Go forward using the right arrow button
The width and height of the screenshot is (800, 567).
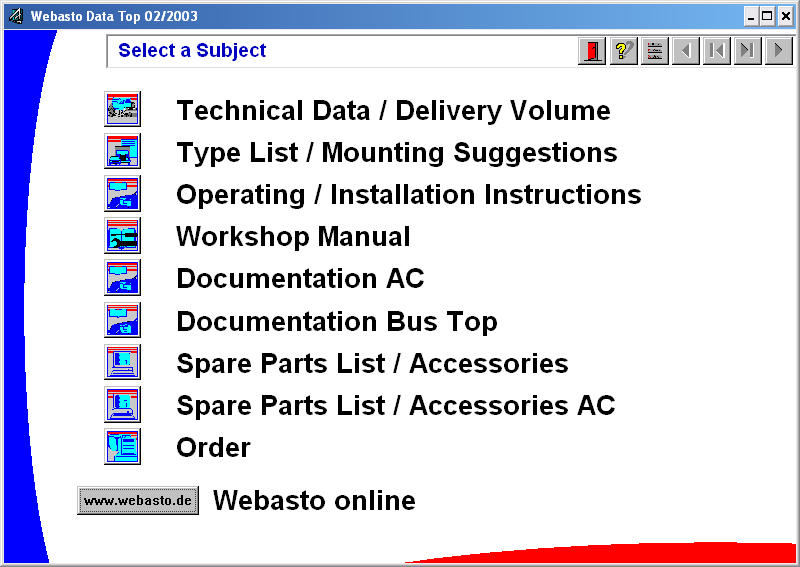779,51
